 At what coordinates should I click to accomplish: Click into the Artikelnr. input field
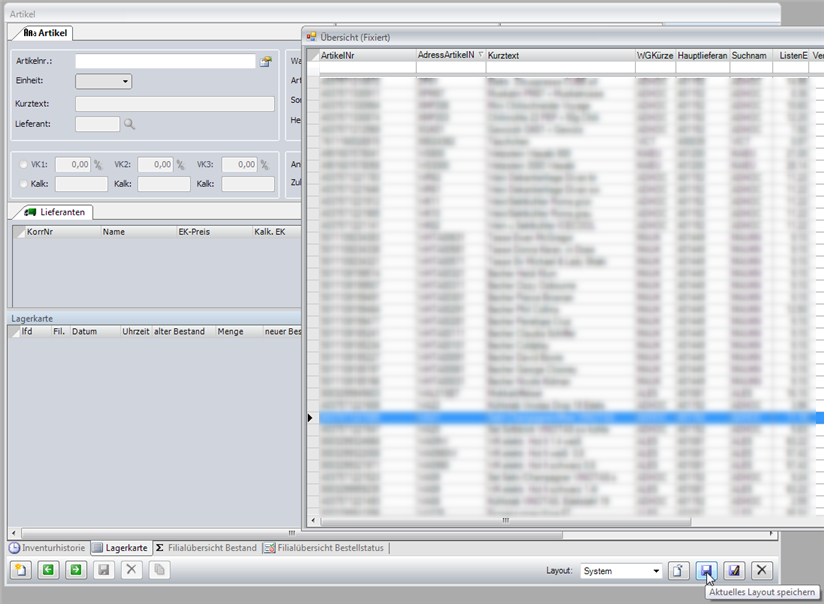point(165,61)
